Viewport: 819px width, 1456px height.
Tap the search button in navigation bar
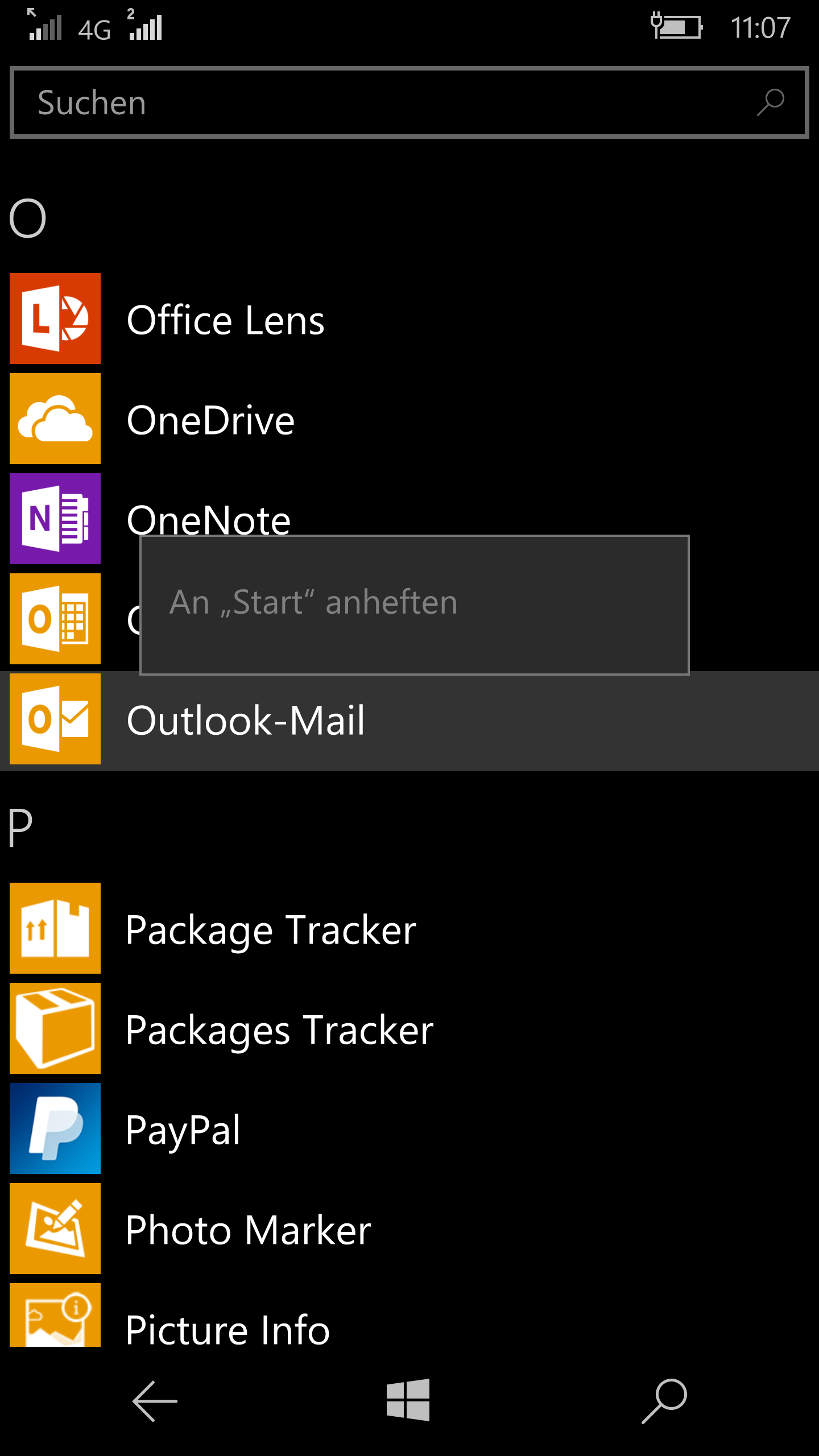[664, 1401]
